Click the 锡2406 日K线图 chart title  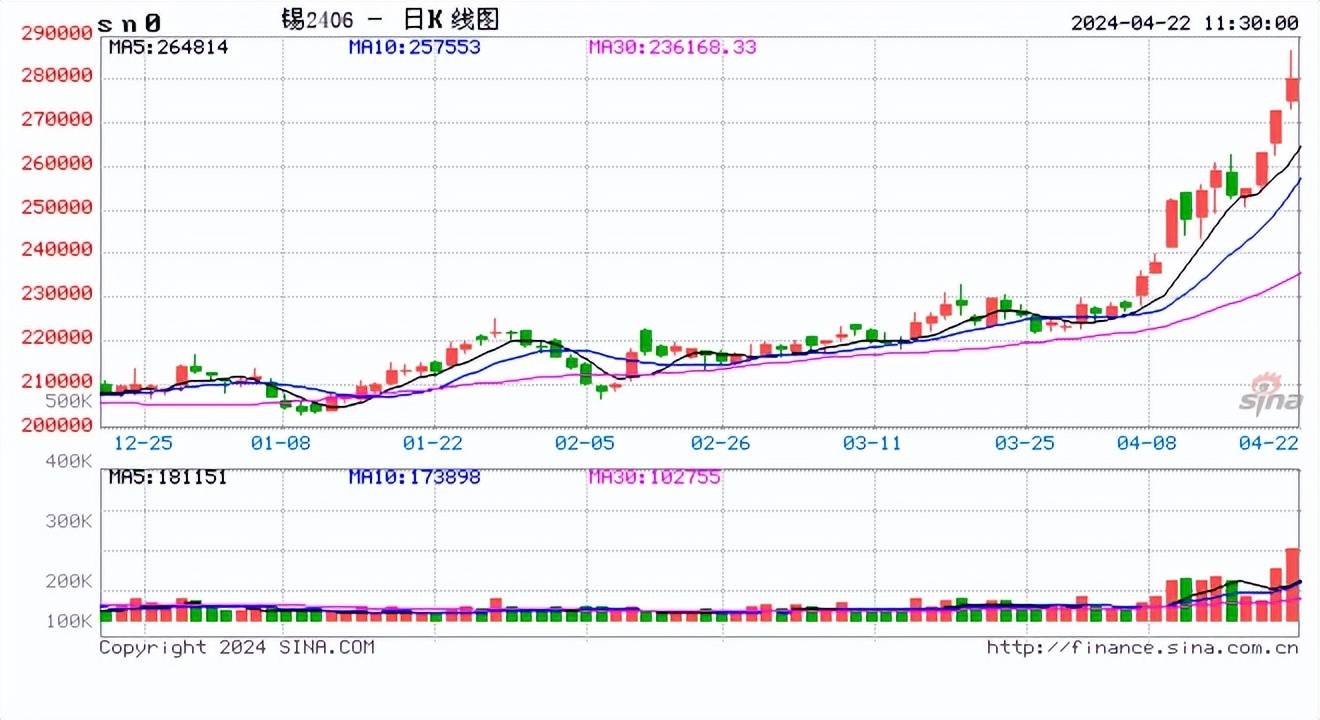coord(390,20)
